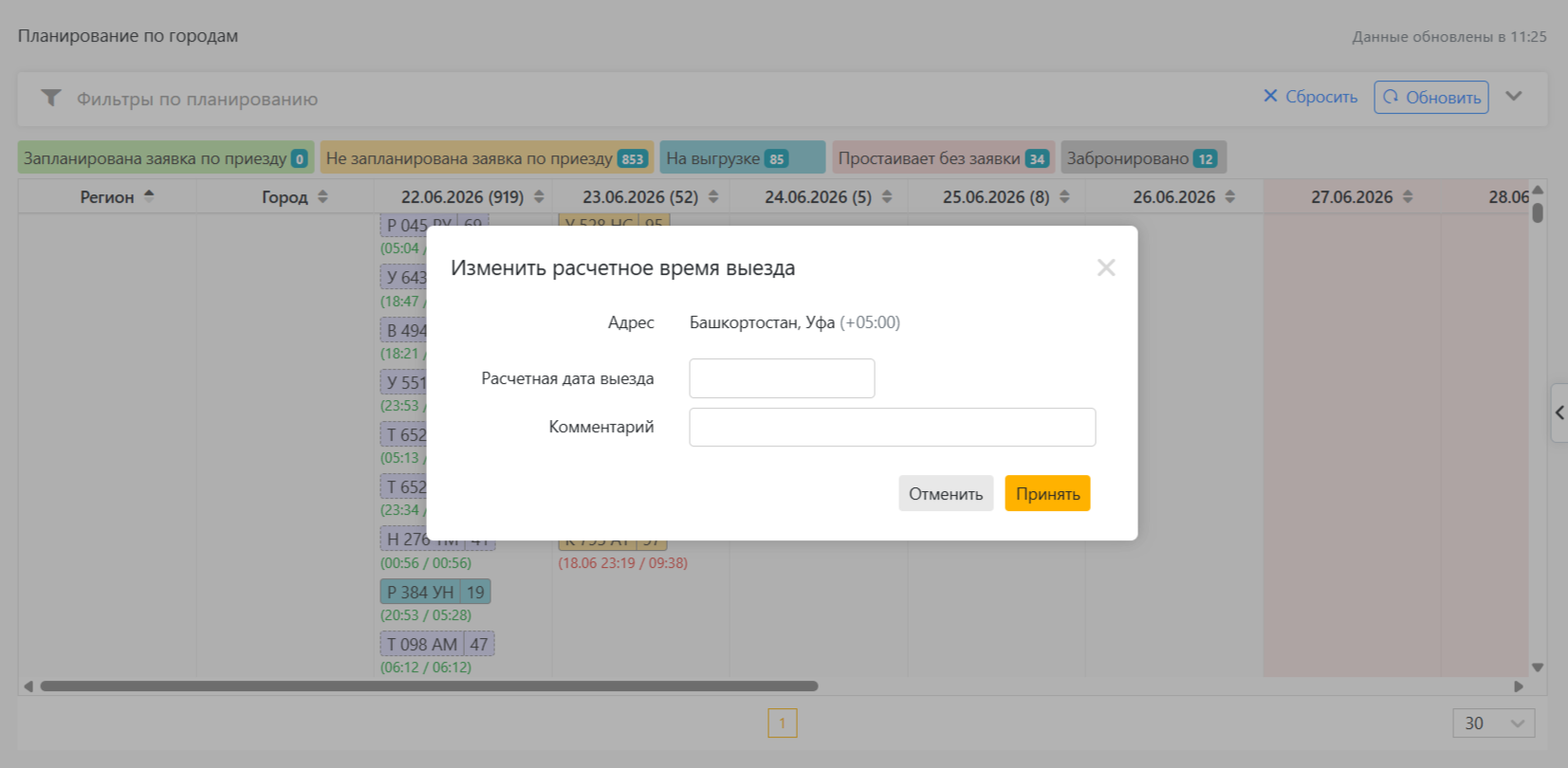Image resolution: width=1568 pixels, height=768 pixels.
Task: Select the Запланирована заявка по приезду status tag
Action: (x=166, y=158)
